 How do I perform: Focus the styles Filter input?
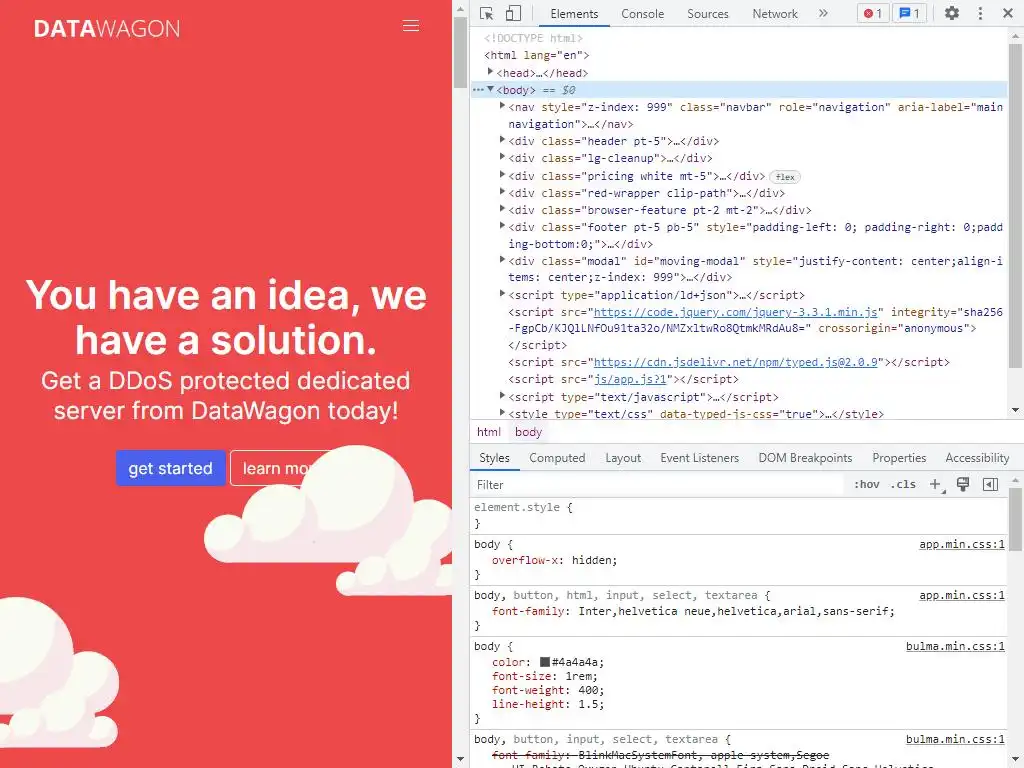point(658,485)
